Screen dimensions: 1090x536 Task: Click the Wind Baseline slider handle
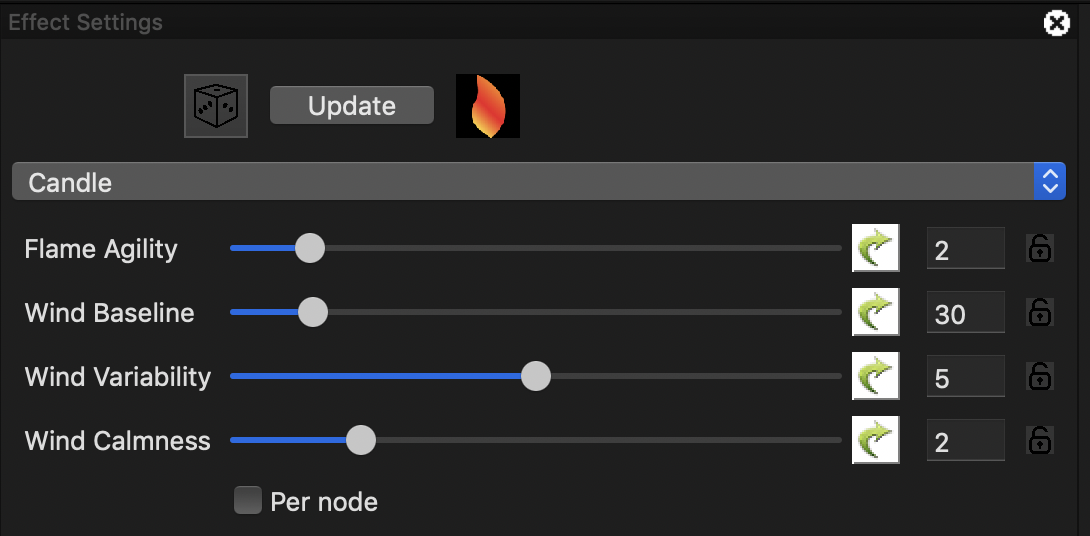click(x=313, y=312)
